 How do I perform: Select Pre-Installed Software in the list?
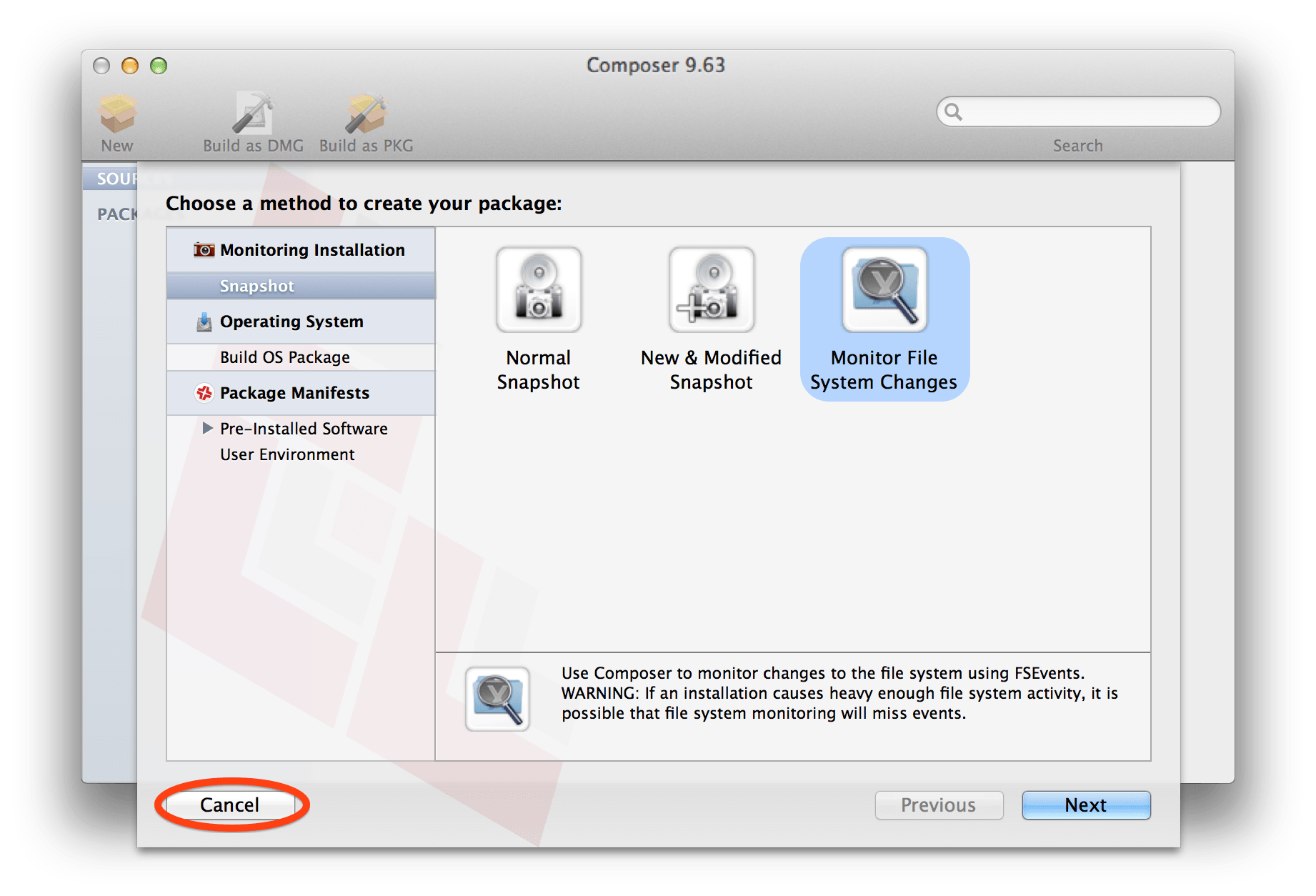click(301, 429)
